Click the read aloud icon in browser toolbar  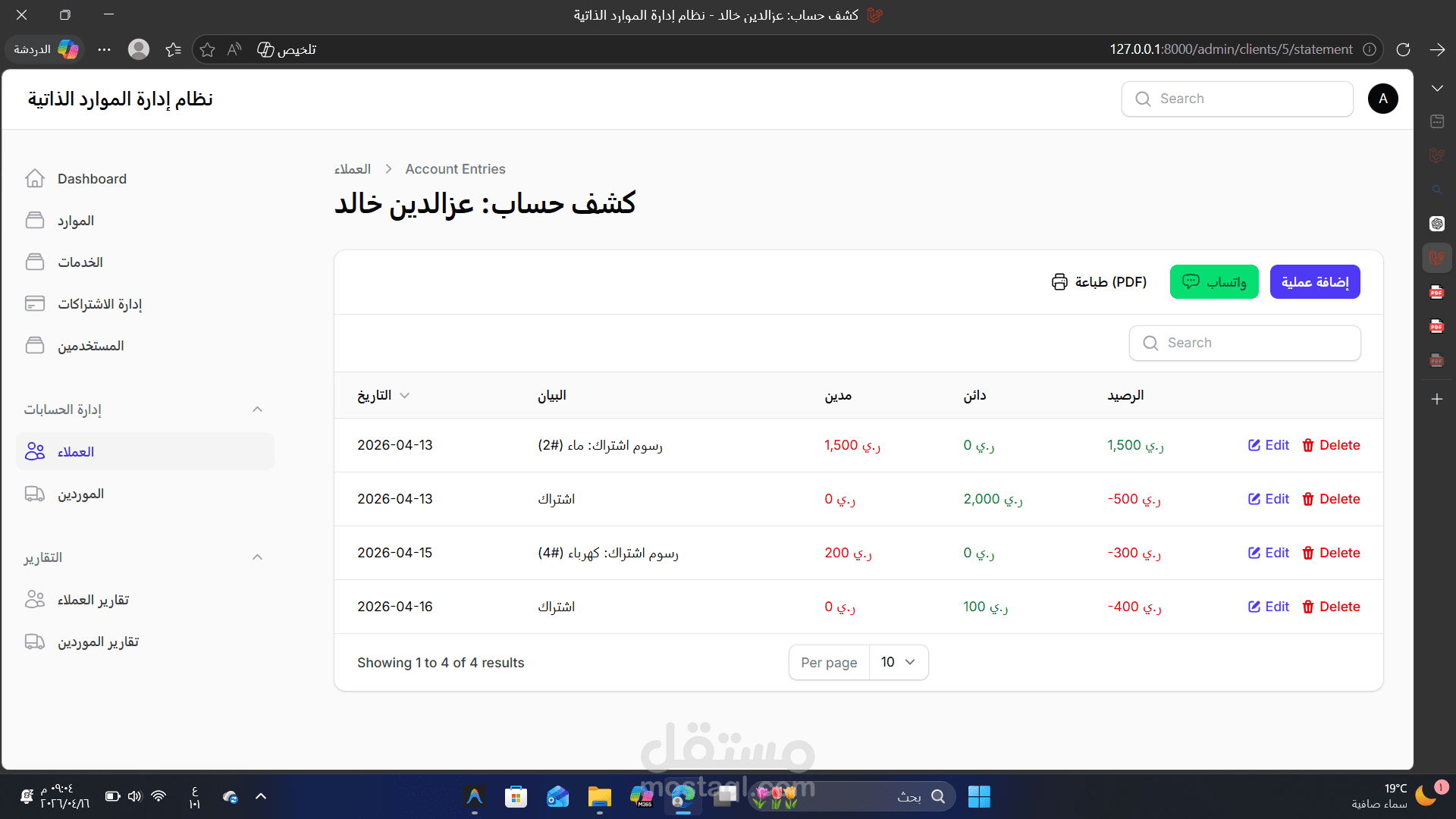[x=234, y=49]
